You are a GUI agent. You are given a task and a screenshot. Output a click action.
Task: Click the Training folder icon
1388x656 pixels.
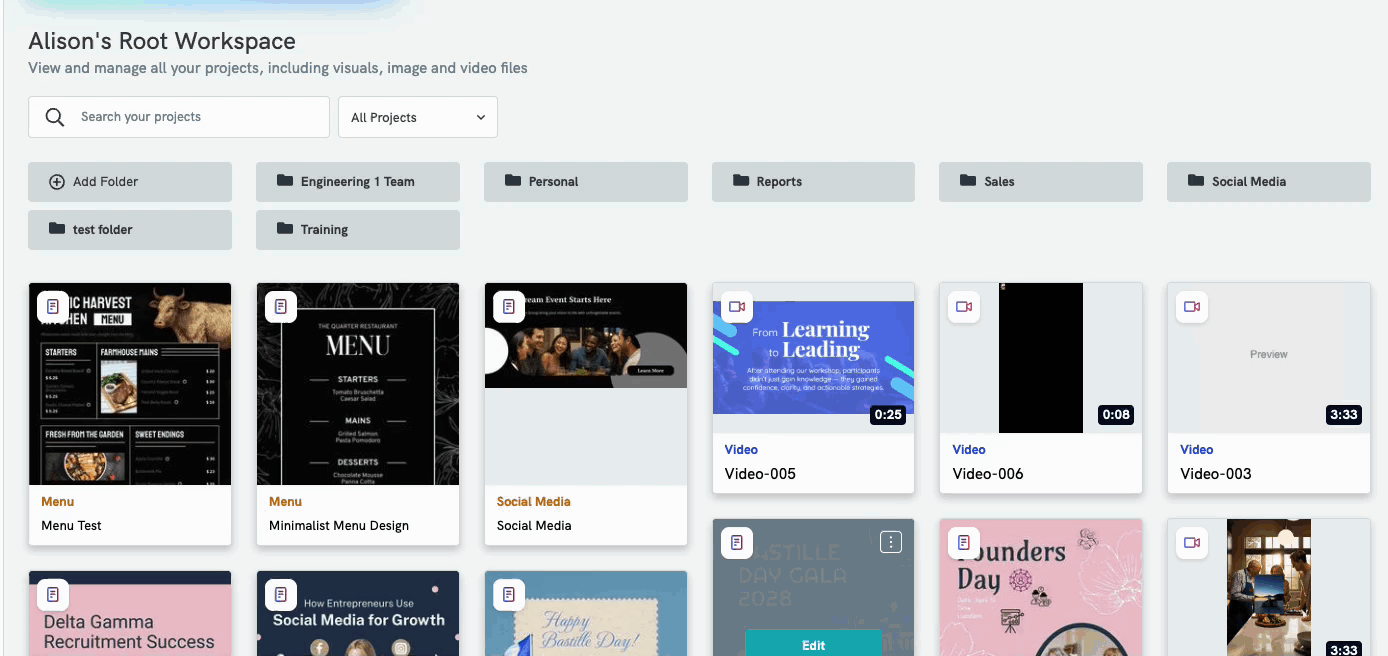(x=285, y=229)
